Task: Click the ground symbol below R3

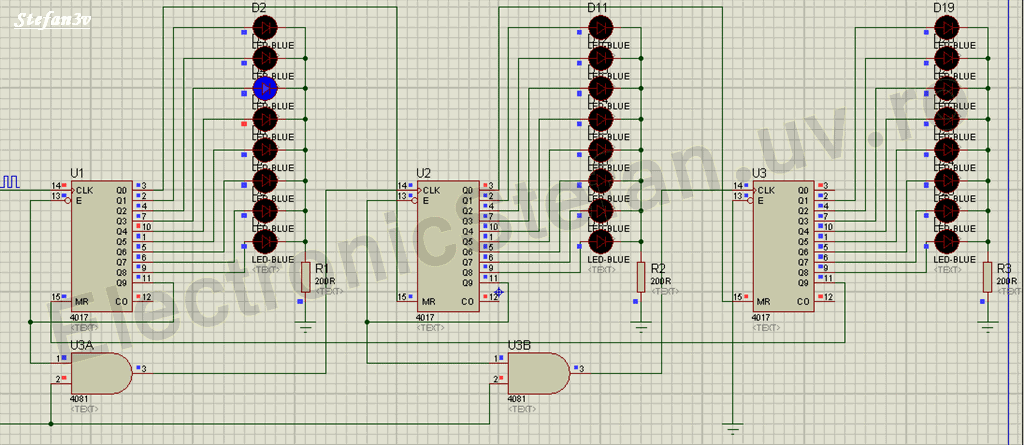Action: pos(988,324)
